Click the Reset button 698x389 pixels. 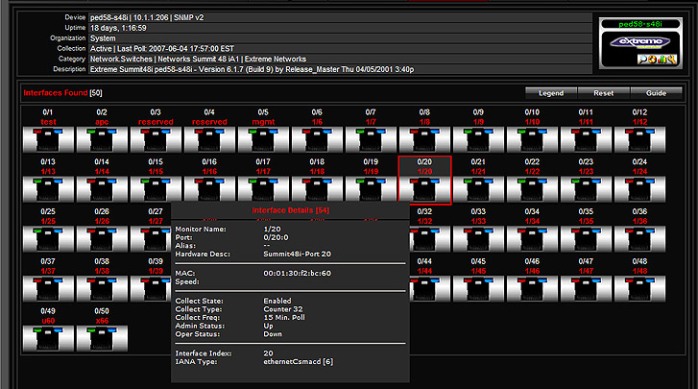pos(603,93)
